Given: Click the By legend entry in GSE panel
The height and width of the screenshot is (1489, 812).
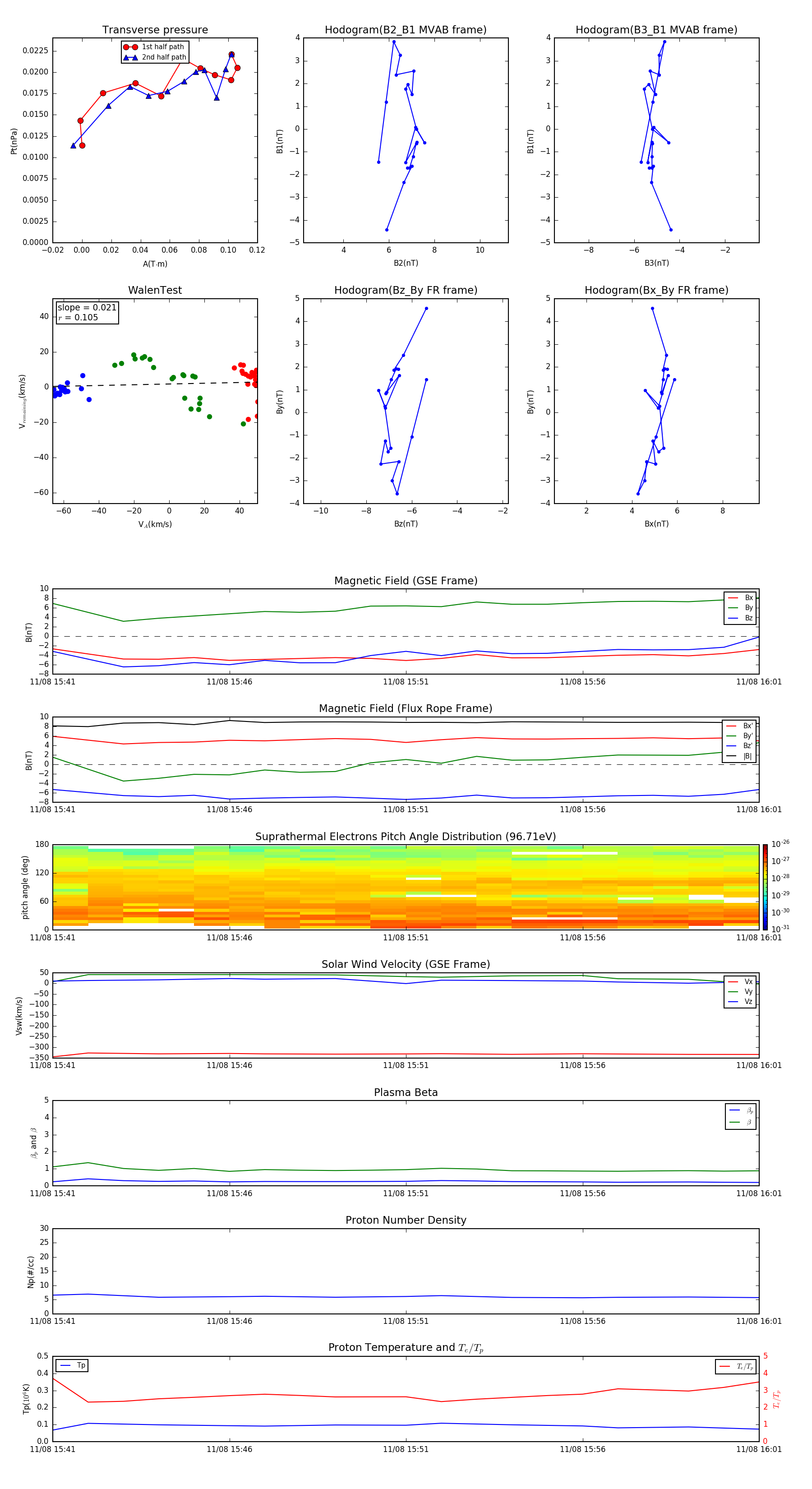Looking at the screenshot, I should (x=740, y=607).
